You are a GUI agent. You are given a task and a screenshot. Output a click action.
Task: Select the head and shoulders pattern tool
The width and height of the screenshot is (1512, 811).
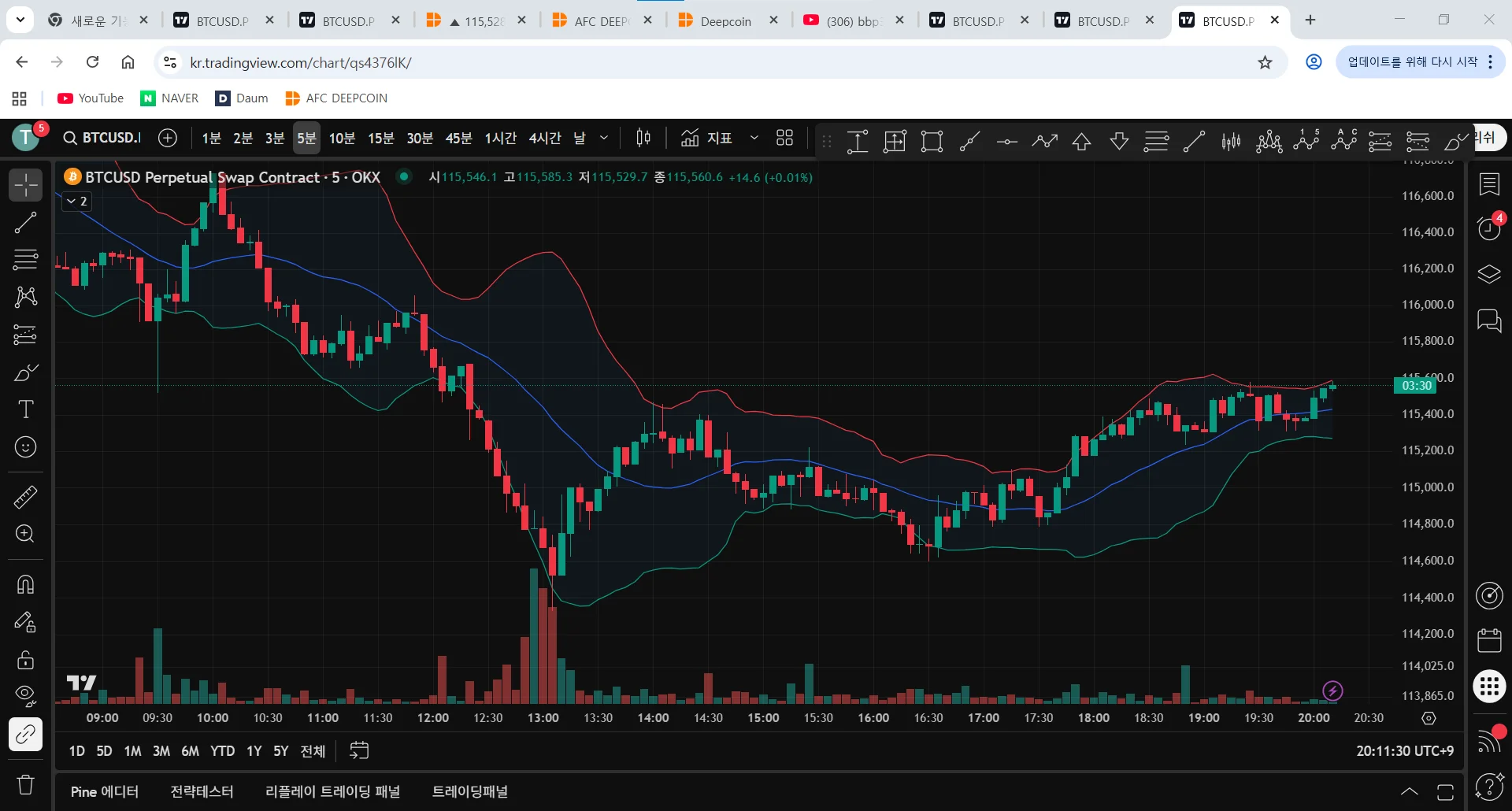click(1269, 141)
